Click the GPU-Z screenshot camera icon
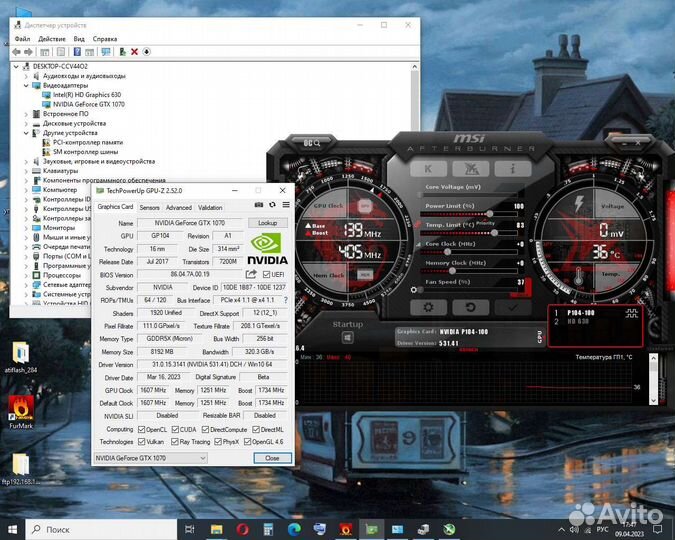The image size is (675, 540). click(259, 205)
